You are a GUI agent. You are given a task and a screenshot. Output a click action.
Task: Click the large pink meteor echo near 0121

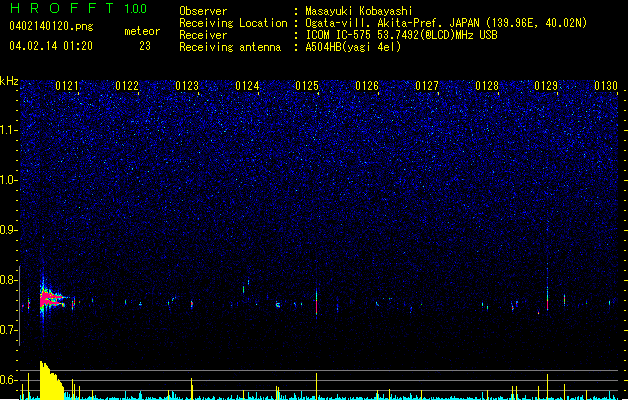point(50,299)
